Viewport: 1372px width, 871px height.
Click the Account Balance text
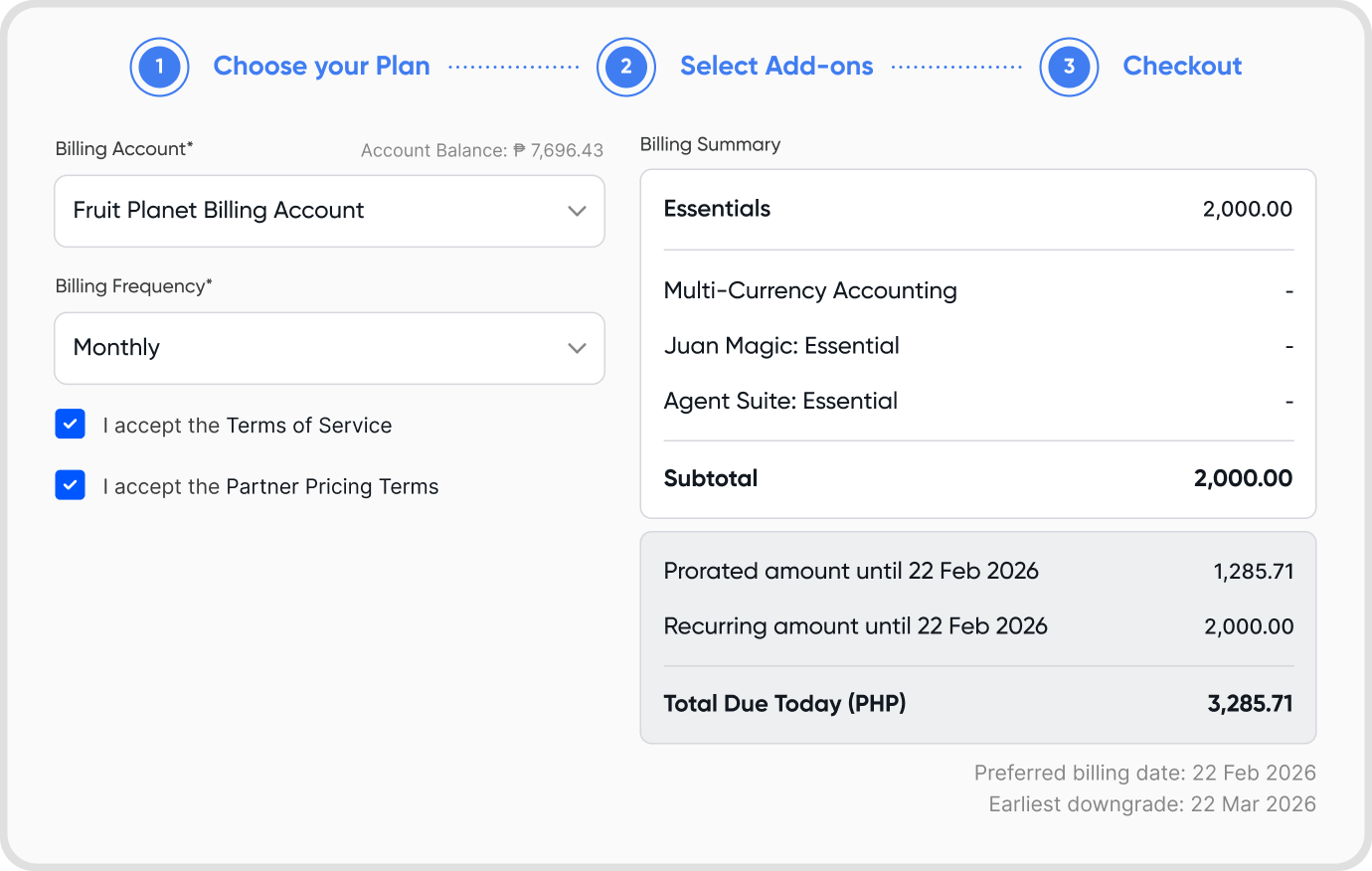coord(482,150)
